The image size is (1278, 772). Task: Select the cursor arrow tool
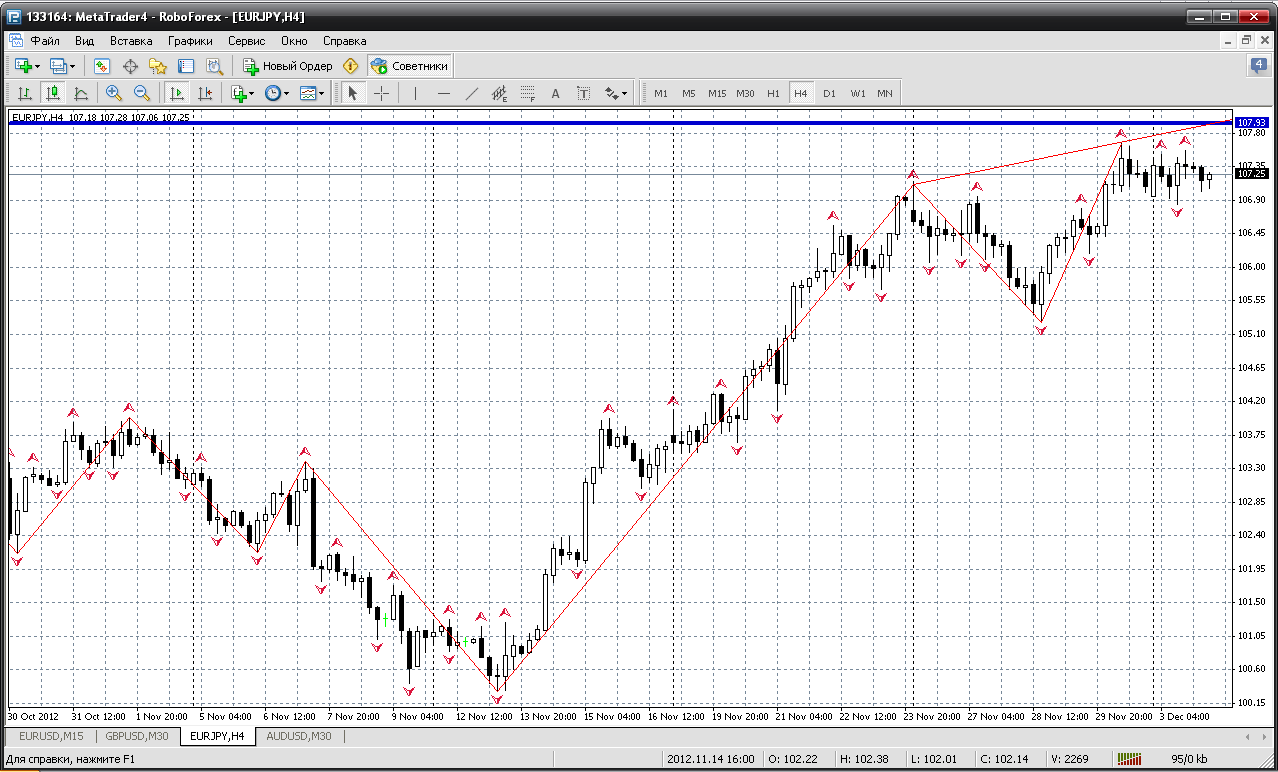click(x=352, y=93)
